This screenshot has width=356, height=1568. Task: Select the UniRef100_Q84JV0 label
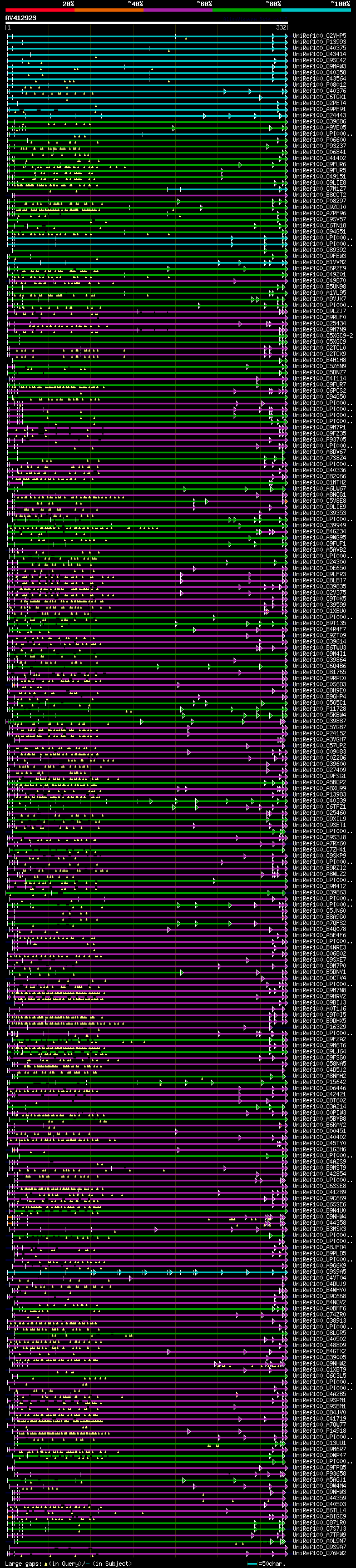click(x=319, y=1412)
